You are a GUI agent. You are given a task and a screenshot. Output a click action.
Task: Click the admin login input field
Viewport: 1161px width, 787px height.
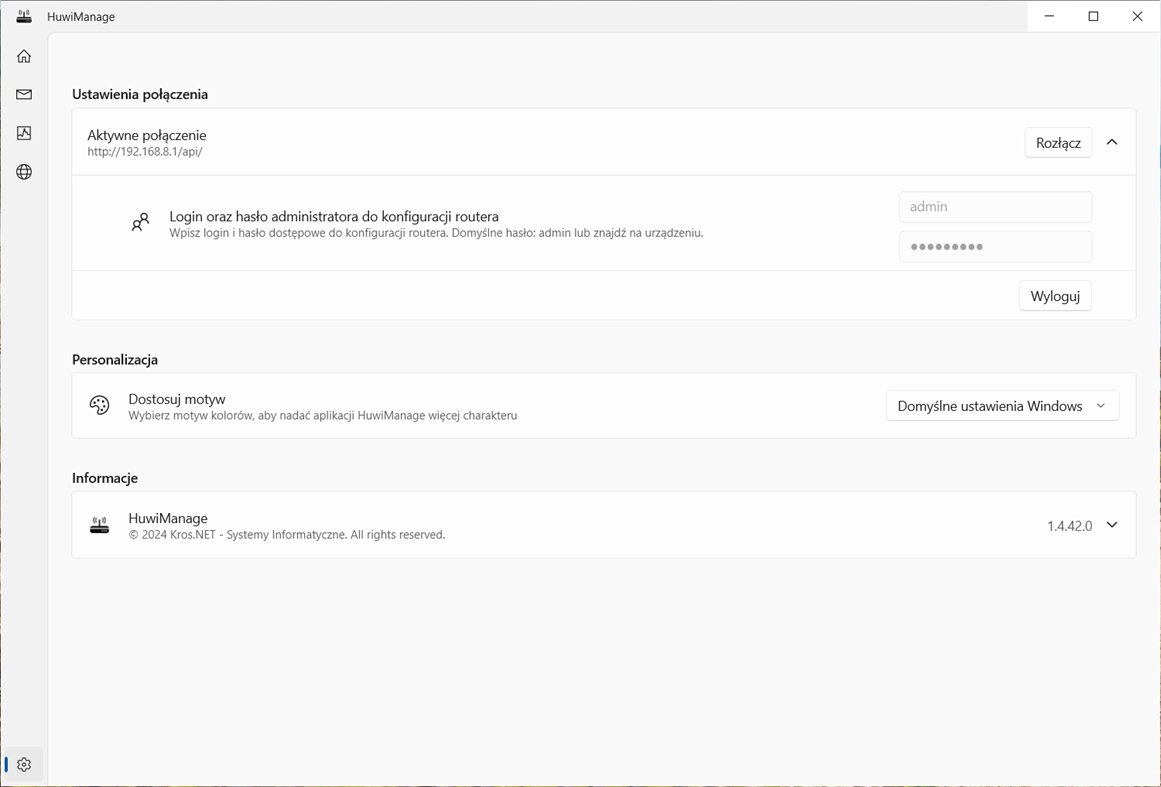(x=995, y=206)
